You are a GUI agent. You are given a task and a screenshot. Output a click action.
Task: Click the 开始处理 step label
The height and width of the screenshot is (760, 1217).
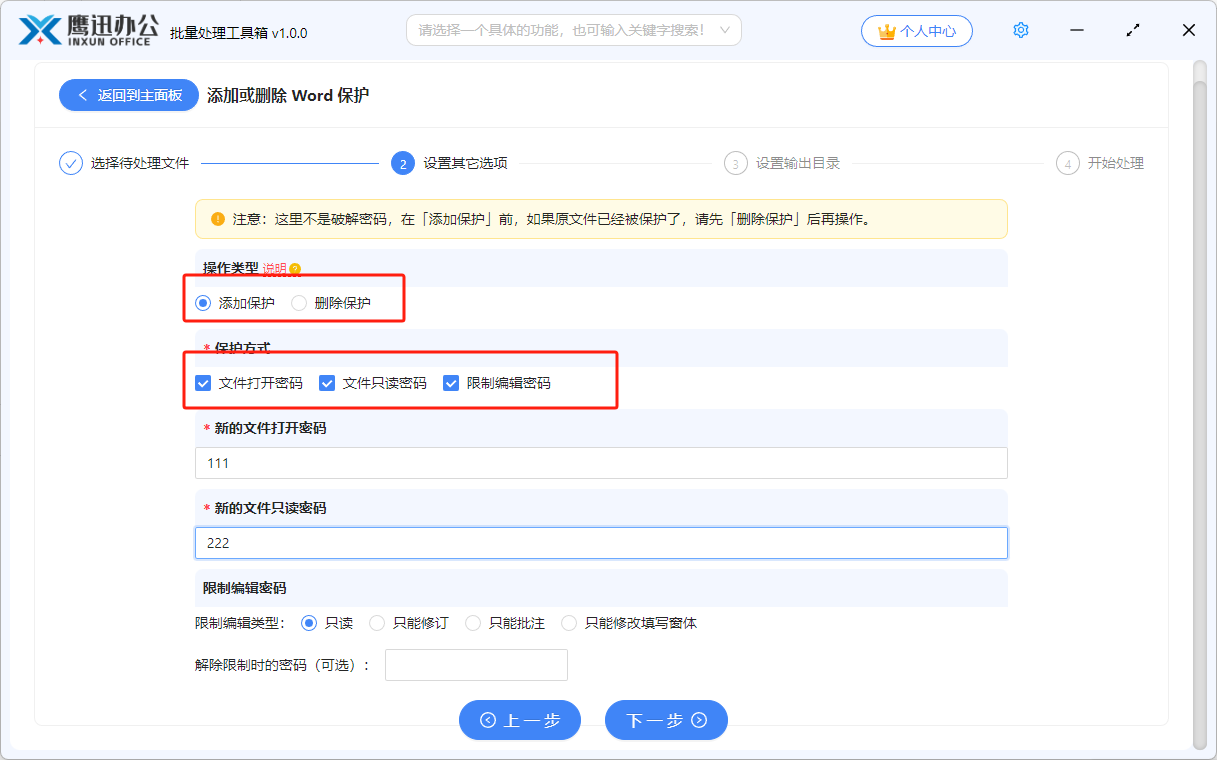(x=1116, y=163)
